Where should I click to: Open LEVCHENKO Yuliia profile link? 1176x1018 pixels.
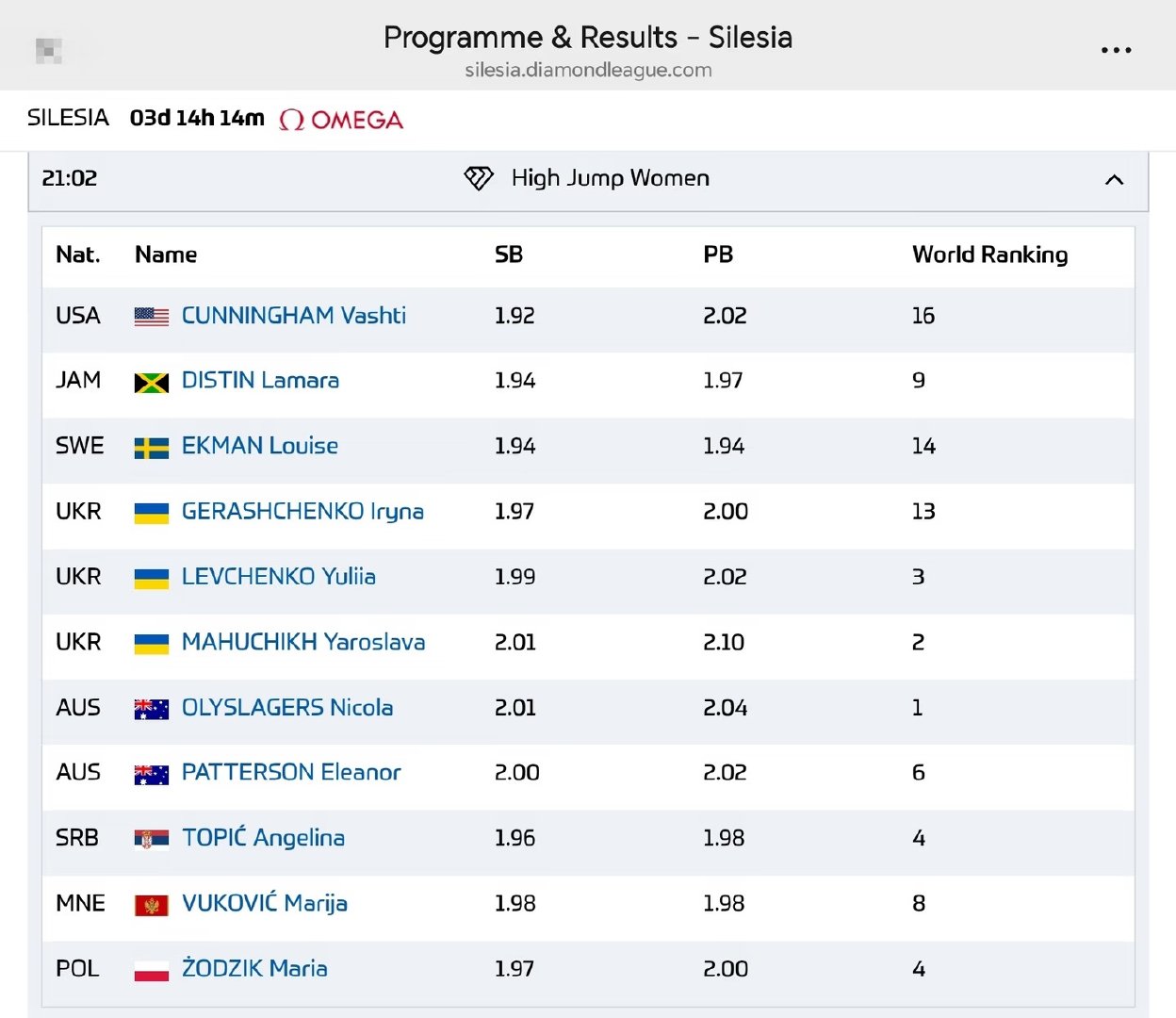click(x=279, y=577)
